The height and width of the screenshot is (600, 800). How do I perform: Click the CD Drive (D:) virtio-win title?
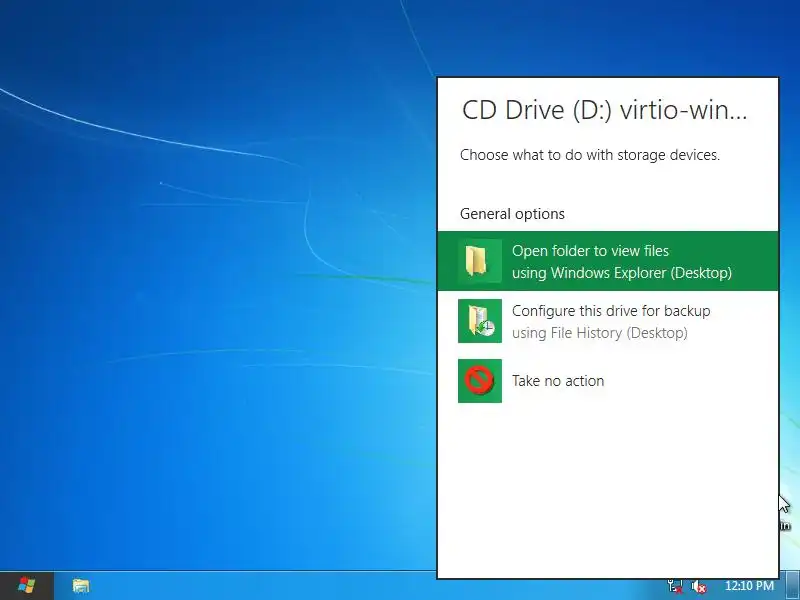[x=605, y=110]
